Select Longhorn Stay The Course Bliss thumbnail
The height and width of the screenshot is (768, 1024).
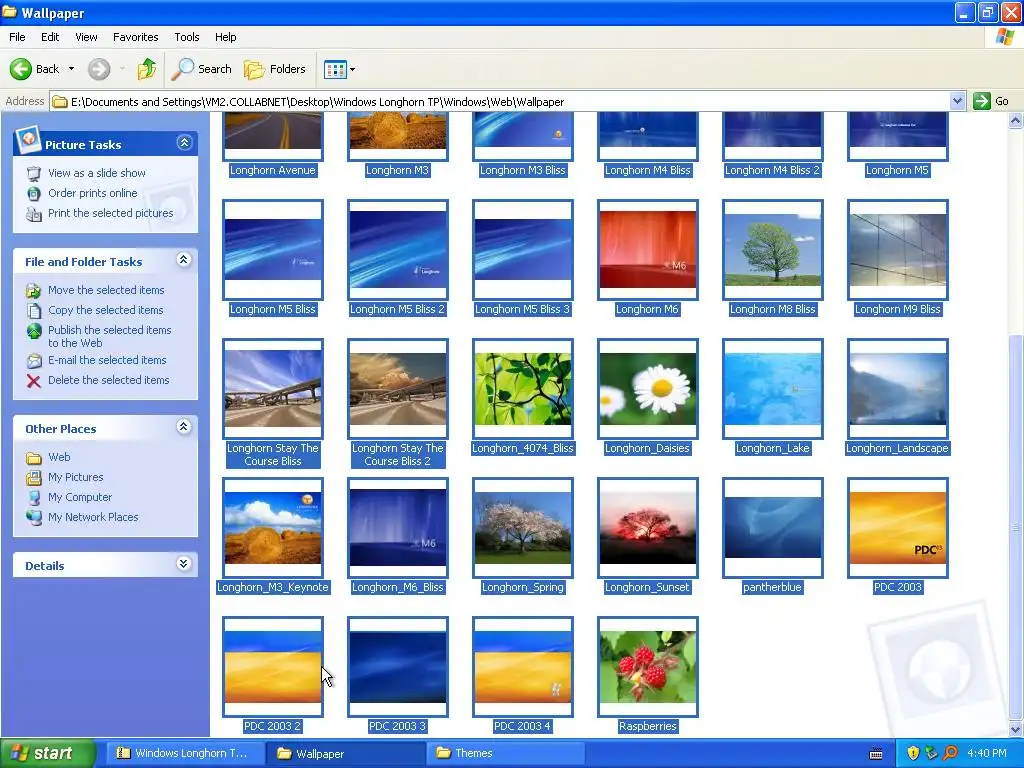[x=273, y=389]
